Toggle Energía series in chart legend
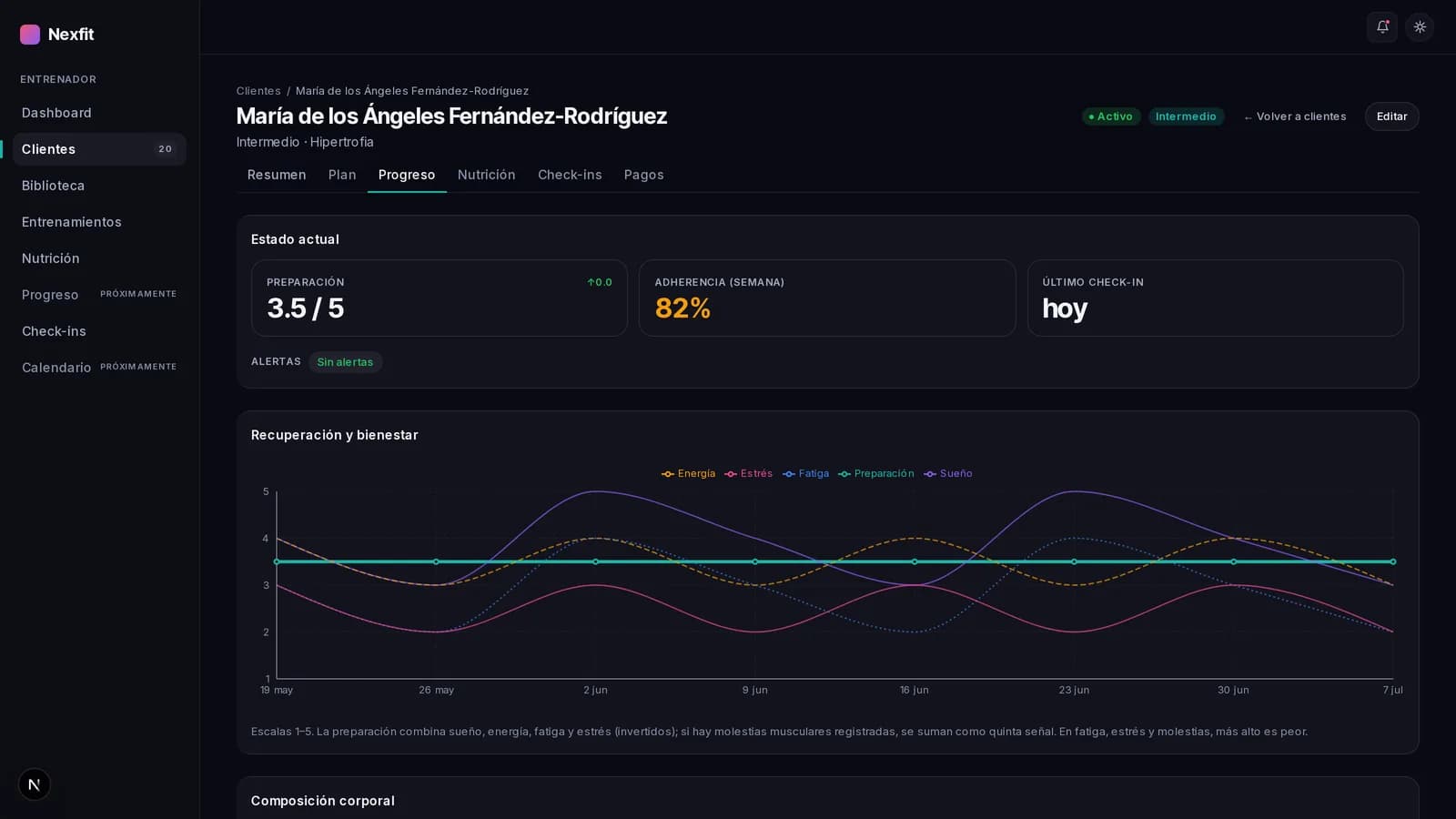 (688, 473)
